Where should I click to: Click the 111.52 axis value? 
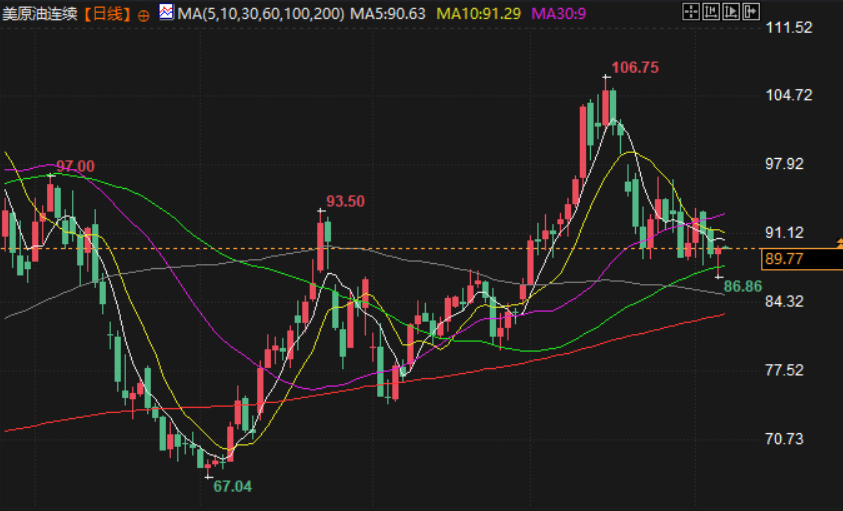pyautogui.click(x=789, y=27)
